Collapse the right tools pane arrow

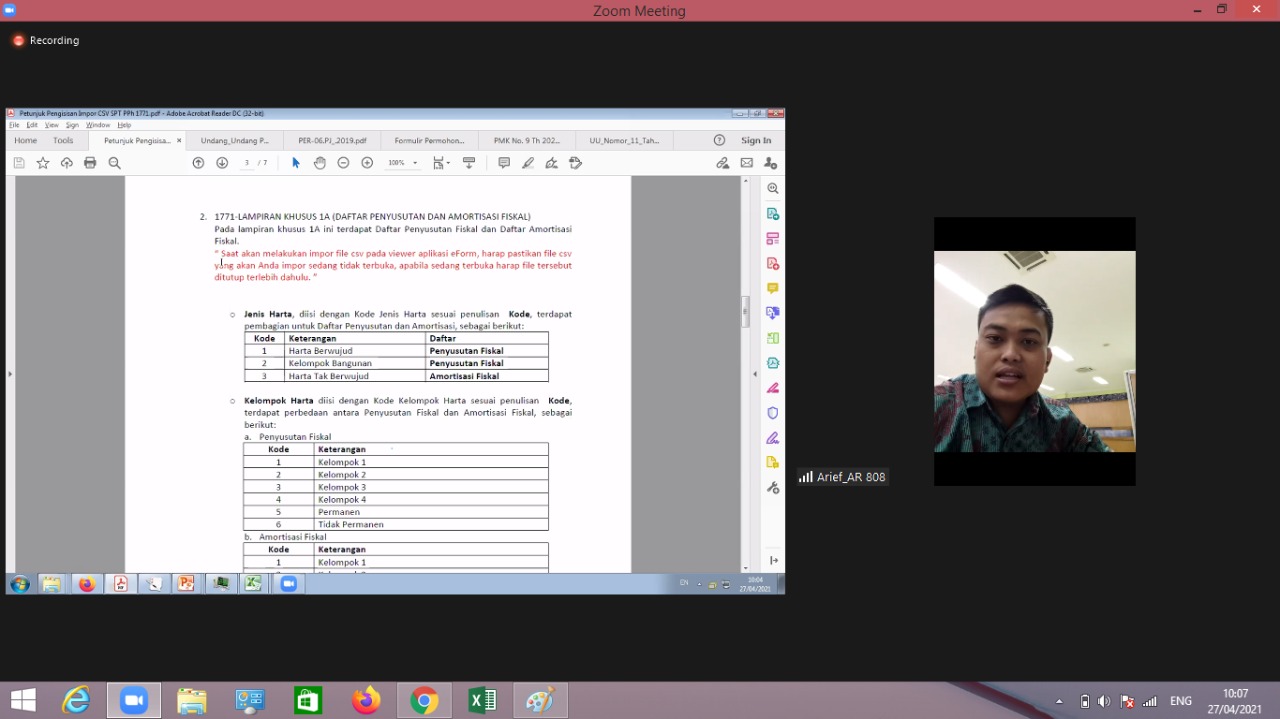[755, 374]
